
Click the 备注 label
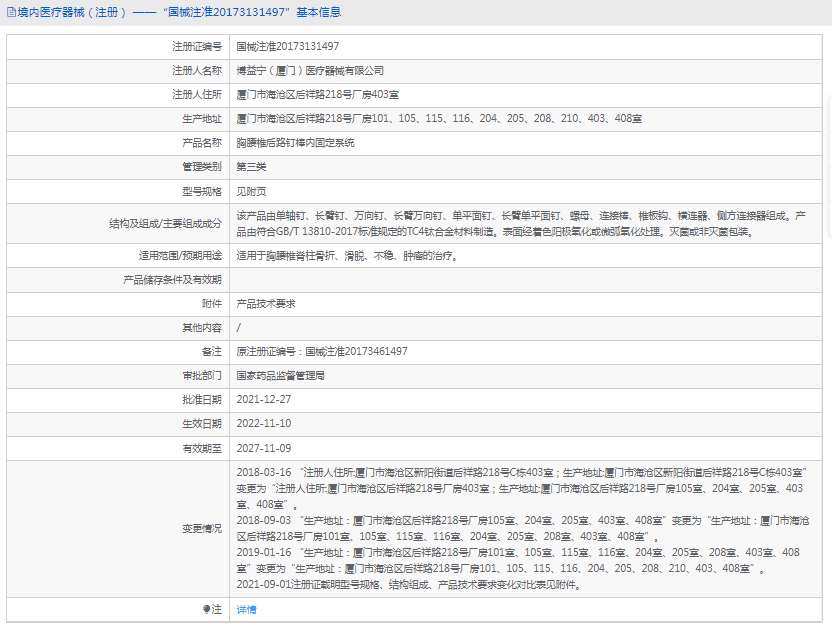(x=212, y=351)
